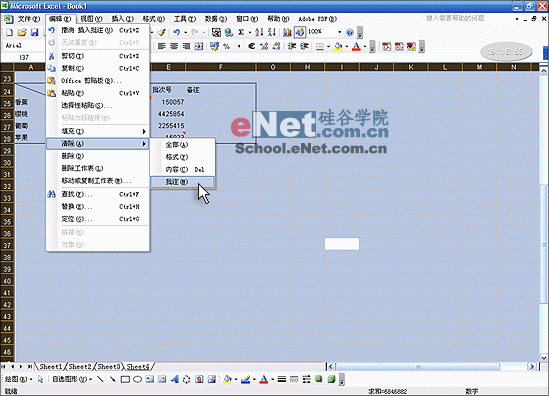549x396 pixels.
Task: Click the increase indent icon
Action: 304,46
